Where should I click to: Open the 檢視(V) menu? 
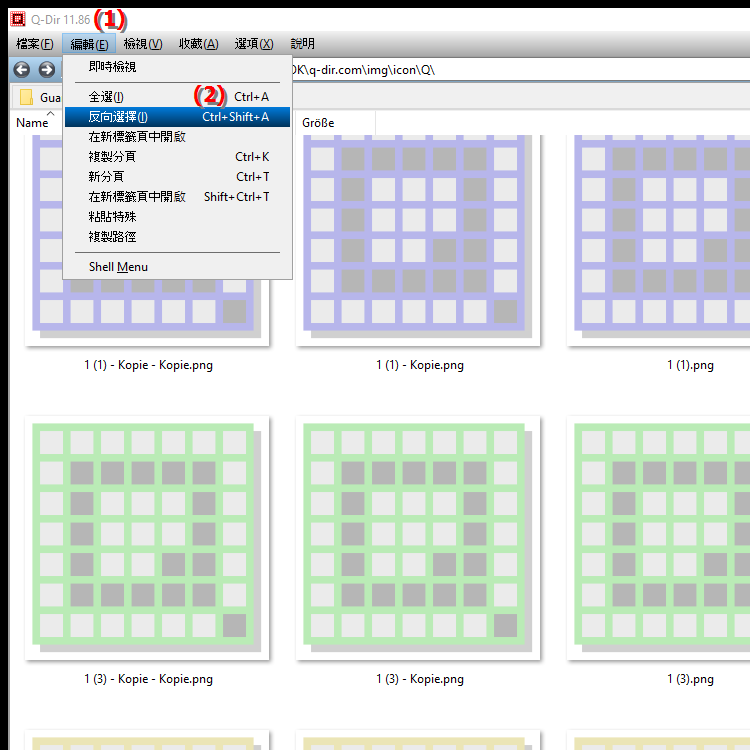tap(143, 44)
